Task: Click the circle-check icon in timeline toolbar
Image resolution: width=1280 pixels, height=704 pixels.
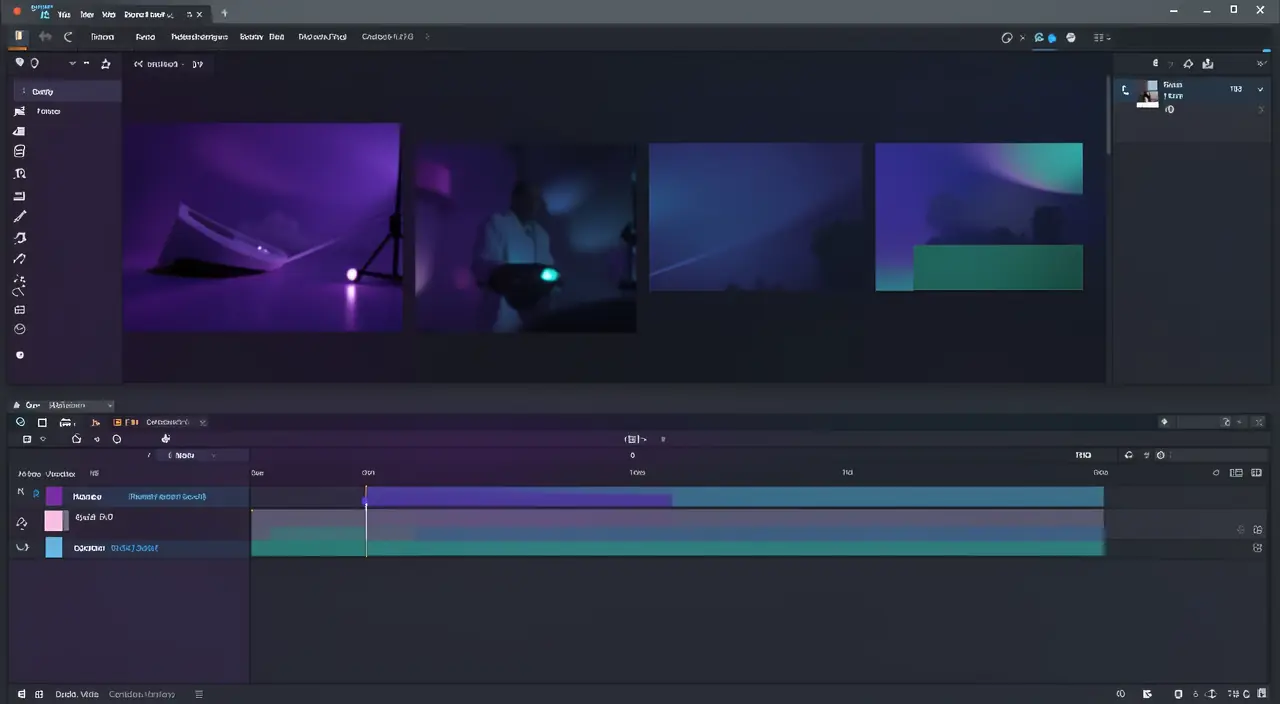Action: tap(21, 422)
